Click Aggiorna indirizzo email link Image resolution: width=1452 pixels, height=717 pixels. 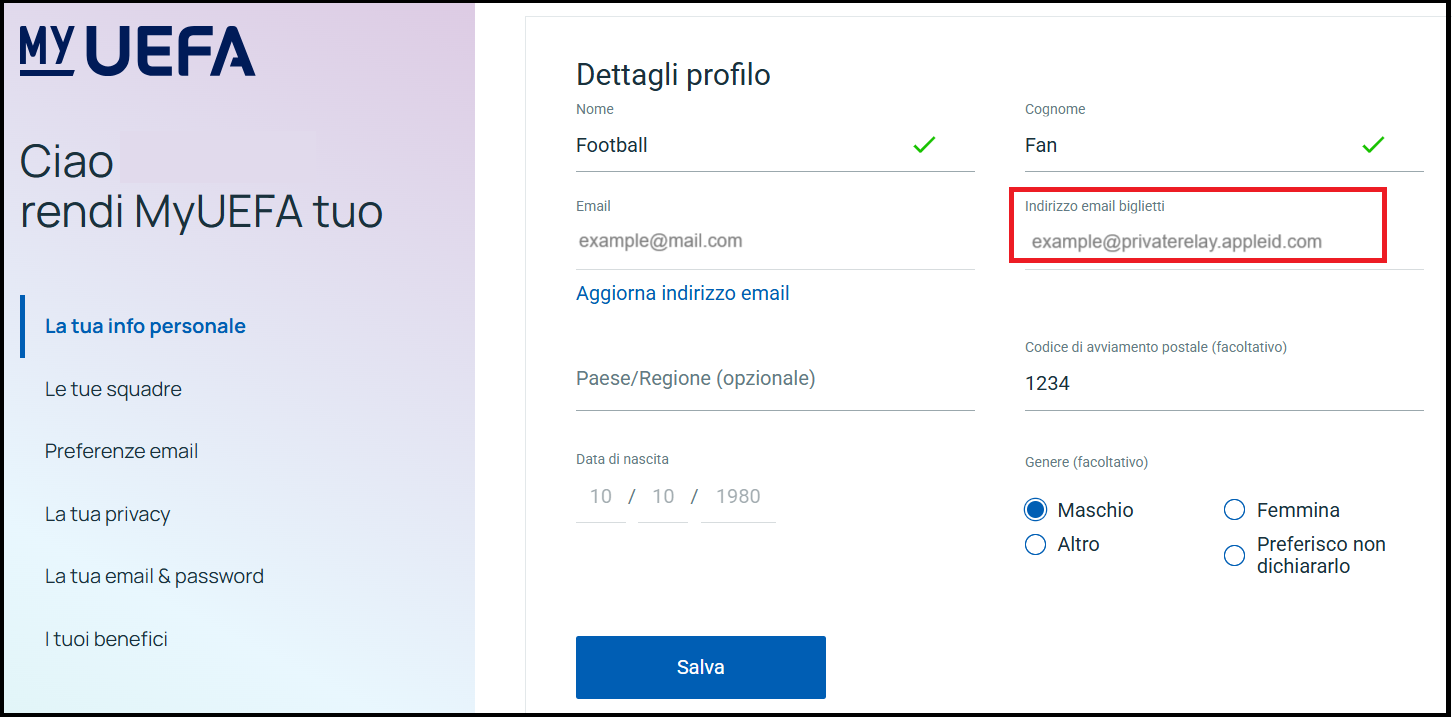683,293
